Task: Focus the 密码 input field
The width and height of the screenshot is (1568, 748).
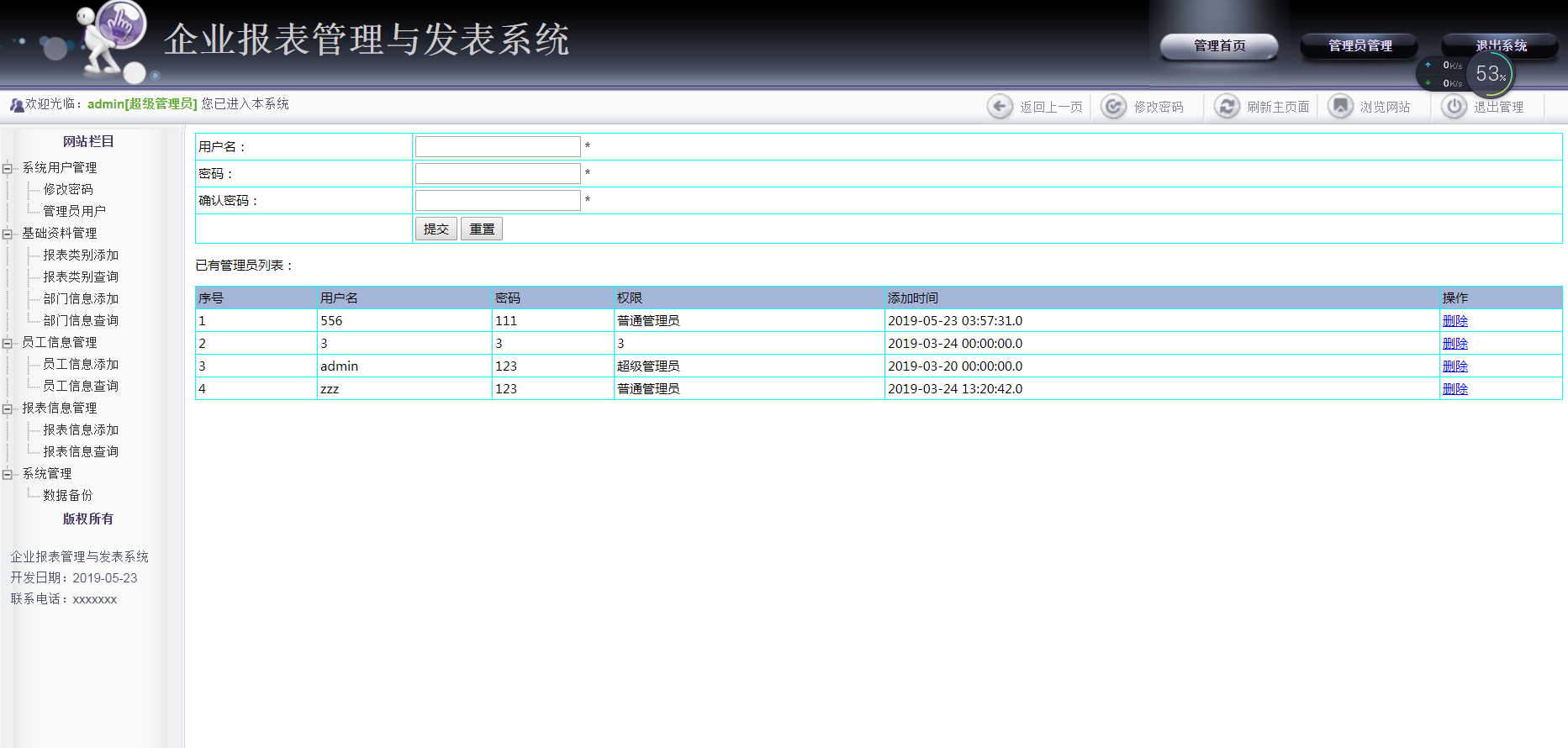Action: click(498, 173)
